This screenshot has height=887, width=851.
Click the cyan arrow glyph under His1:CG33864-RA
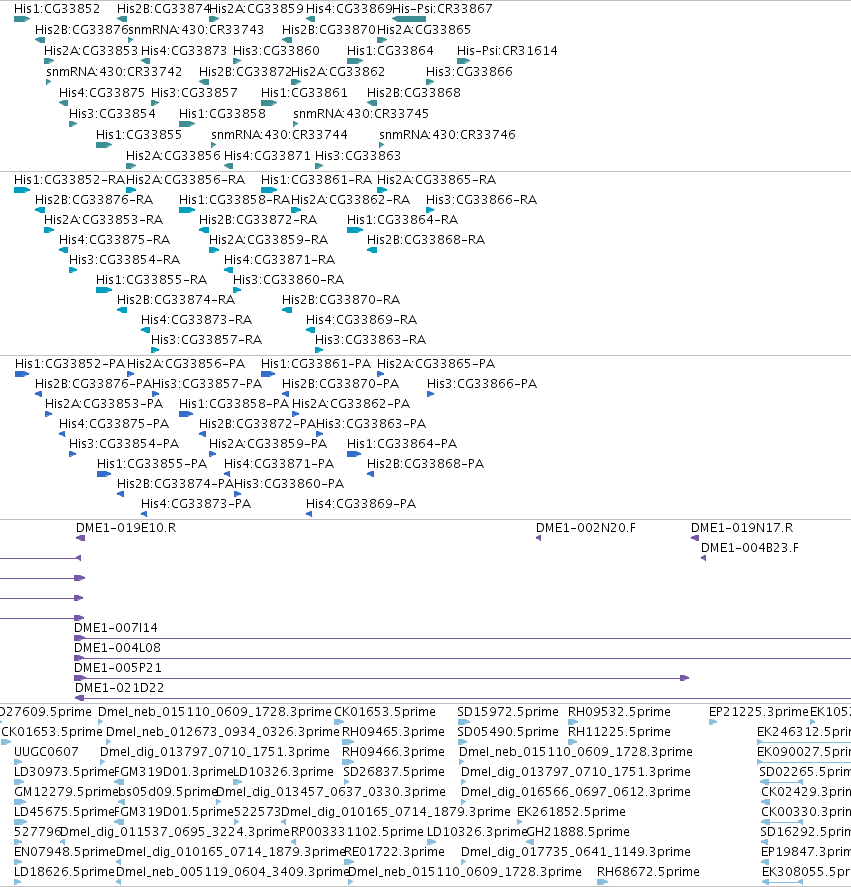(355, 230)
